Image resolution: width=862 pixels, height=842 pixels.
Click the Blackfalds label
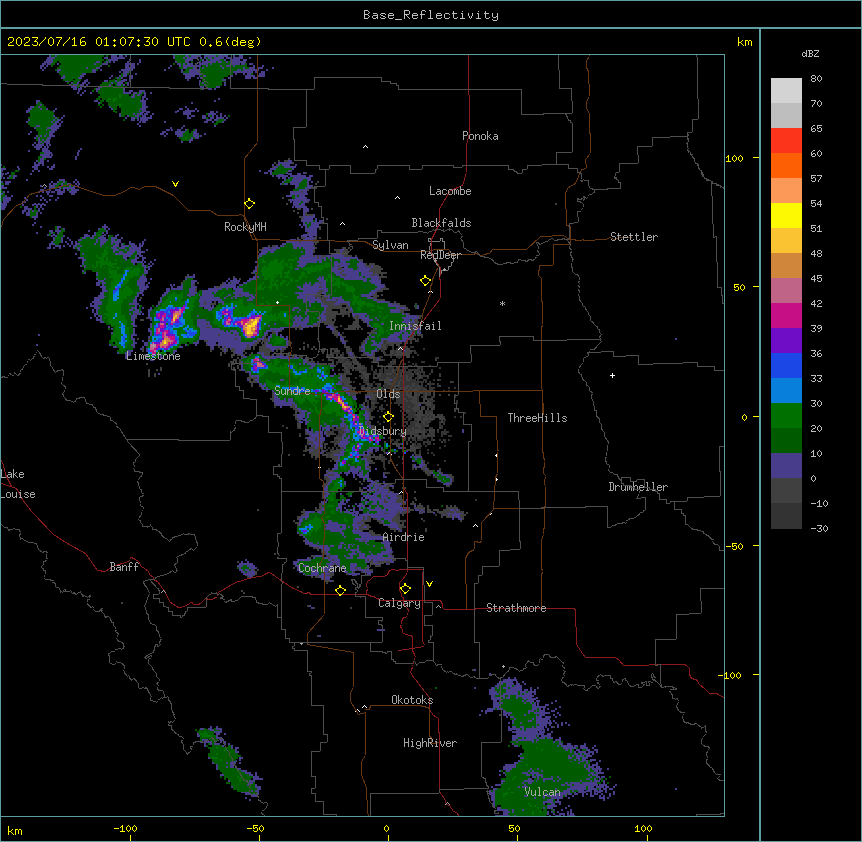coord(441,223)
